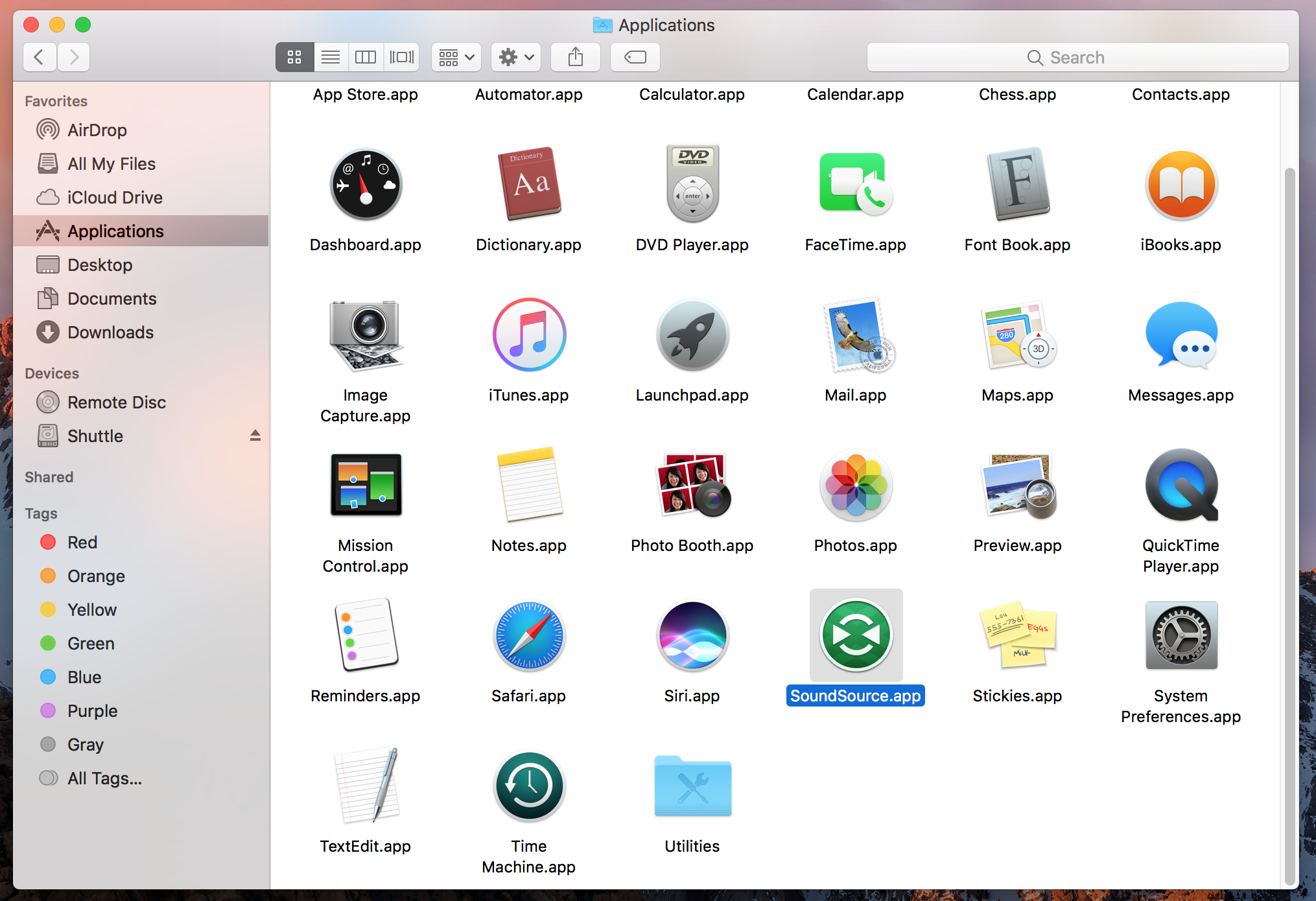Viewport: 1316px width, 901px height.
Task: Click the Contacts.app label
Action: (x=1181, y=95)
